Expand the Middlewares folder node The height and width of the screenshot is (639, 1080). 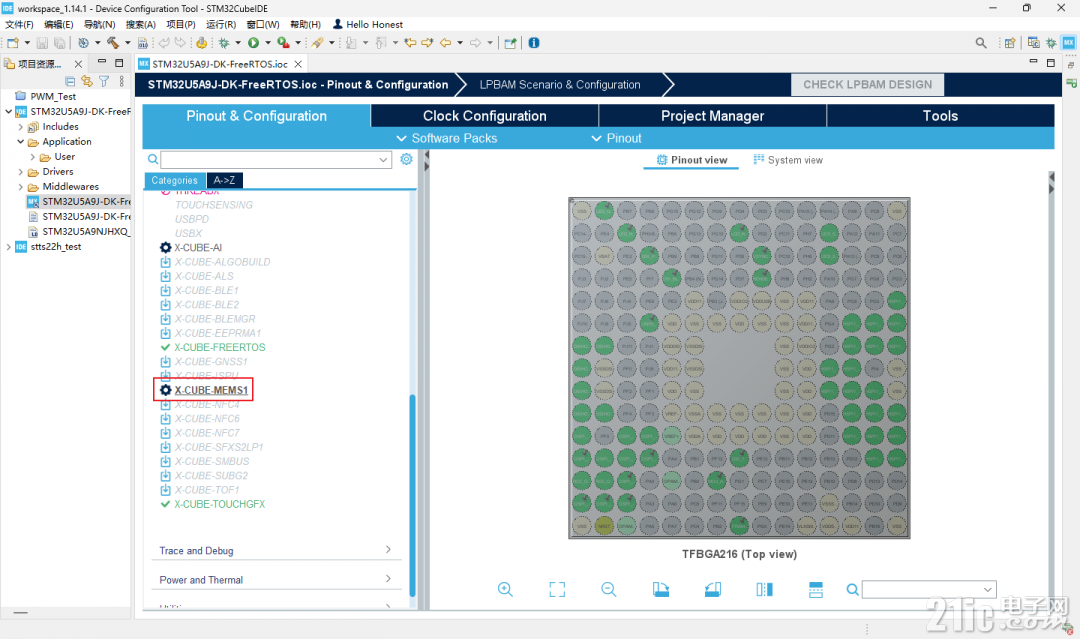click(21, 187)
